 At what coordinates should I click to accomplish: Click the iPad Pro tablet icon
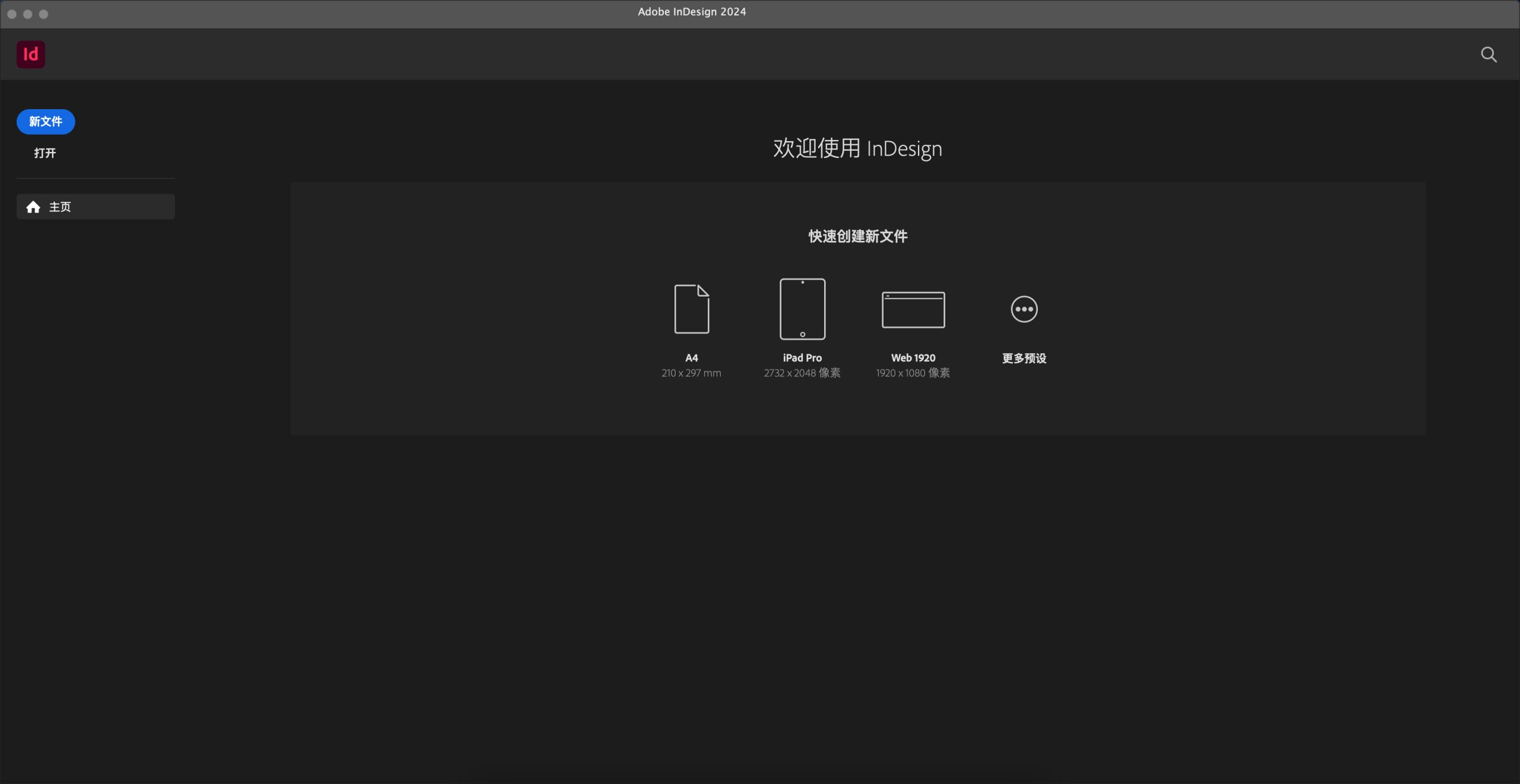802,309
